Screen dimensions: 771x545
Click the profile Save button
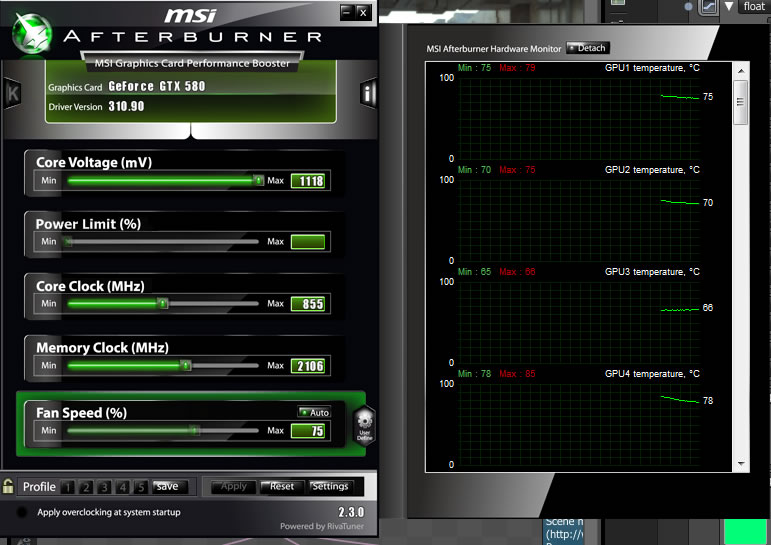(x=170, y=486)
